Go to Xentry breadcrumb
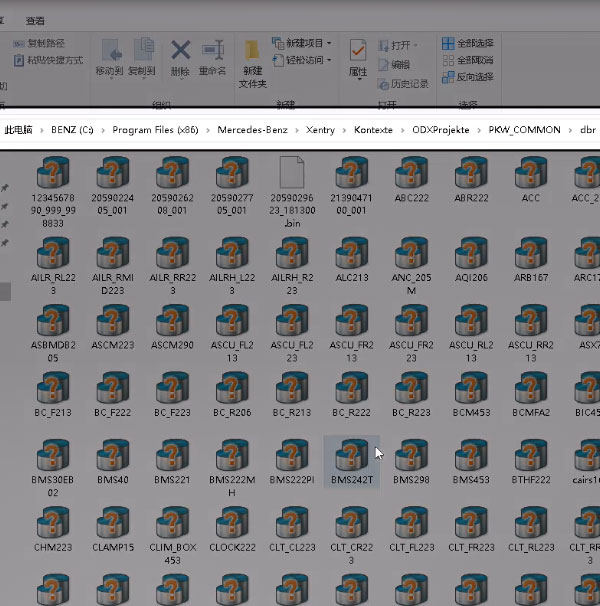Screen dimensions: 600x606 click(320, 130)
